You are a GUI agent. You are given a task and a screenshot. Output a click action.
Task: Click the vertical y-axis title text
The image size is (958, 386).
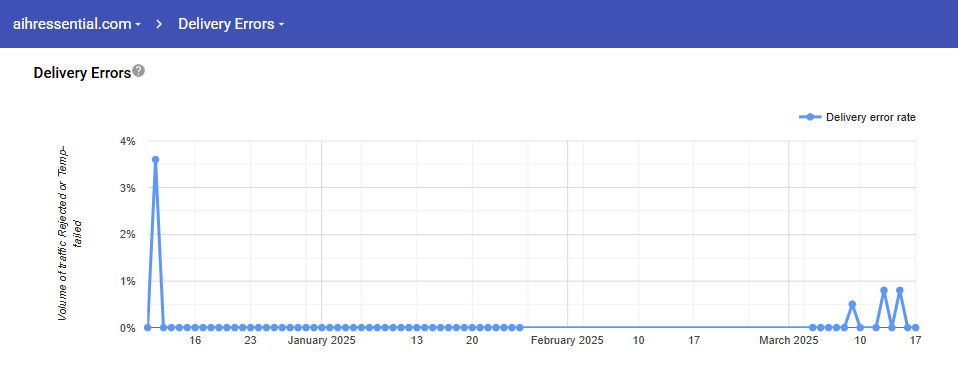[x=70, y=233]
